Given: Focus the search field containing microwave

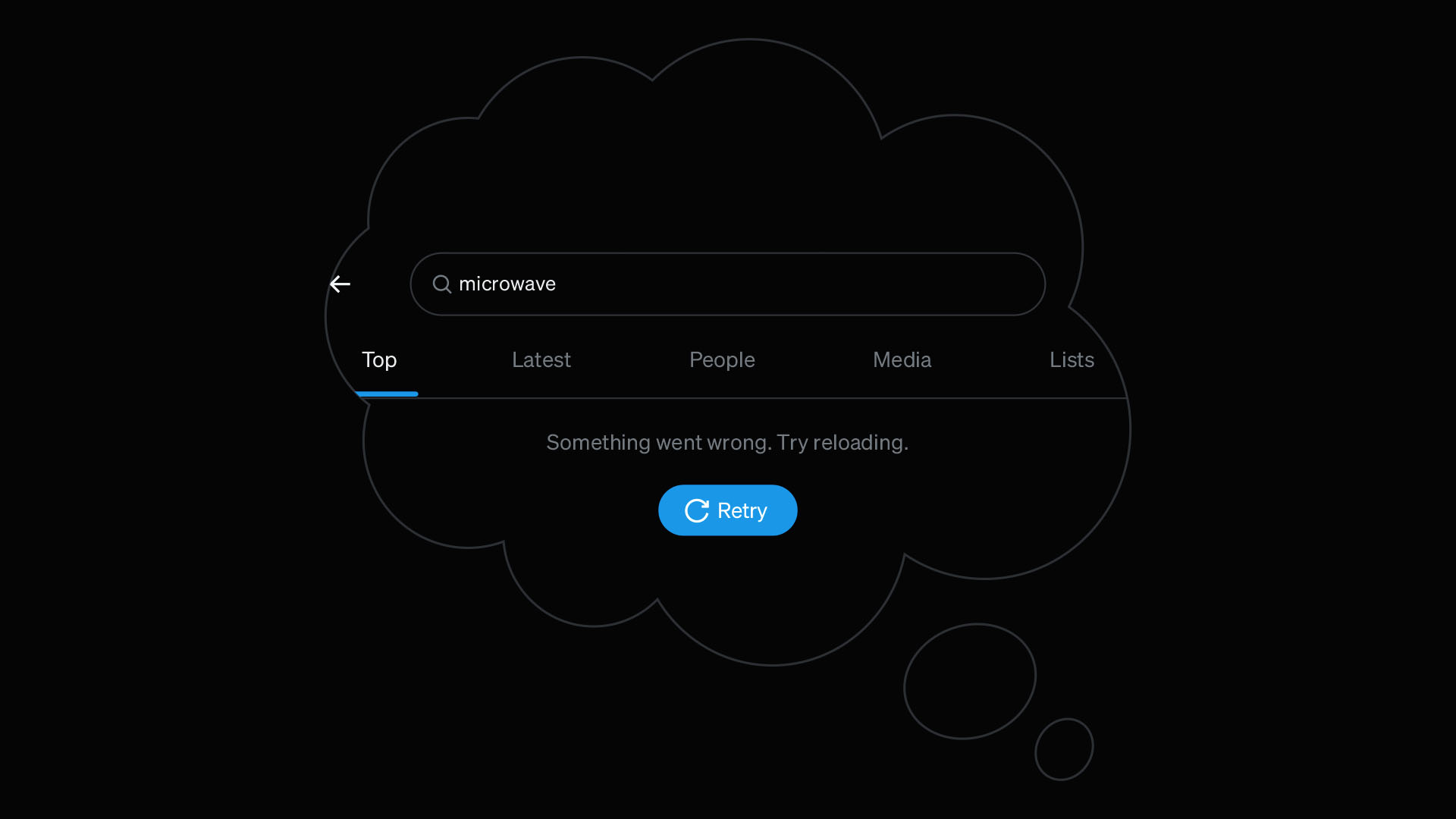Looking at the screenshot, I should (x=727, y=284).
